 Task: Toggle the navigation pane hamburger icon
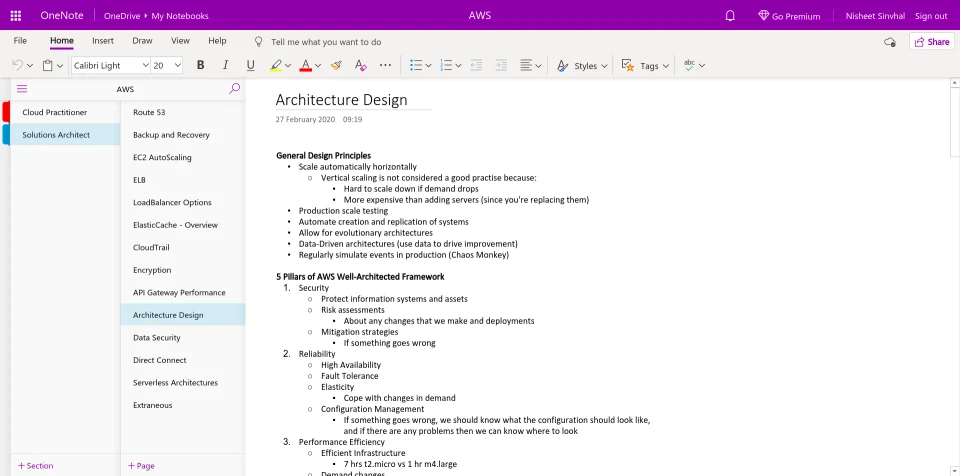point(22,89)
